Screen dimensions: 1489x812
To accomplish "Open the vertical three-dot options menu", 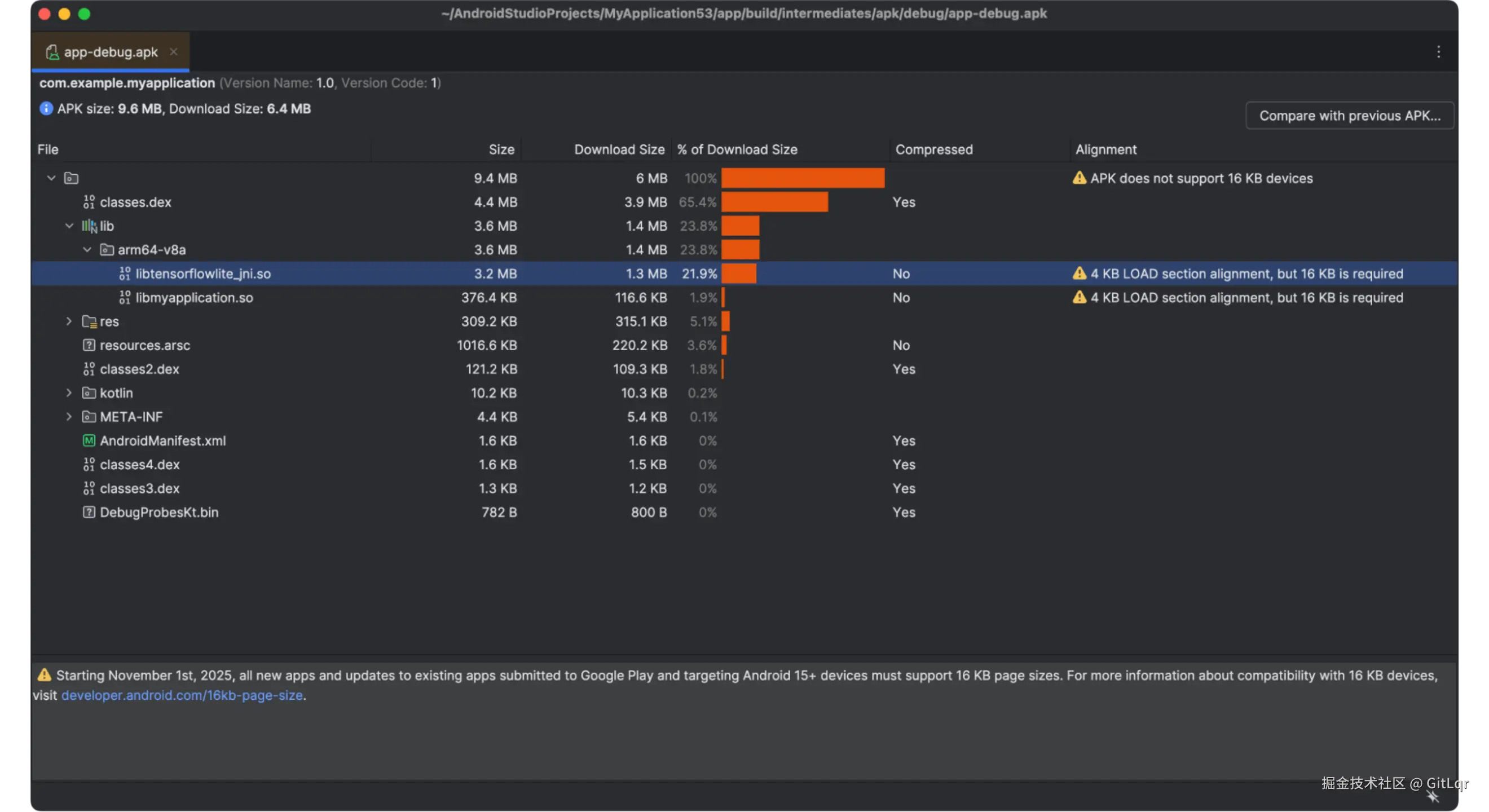I will (x=1438, y=52).
